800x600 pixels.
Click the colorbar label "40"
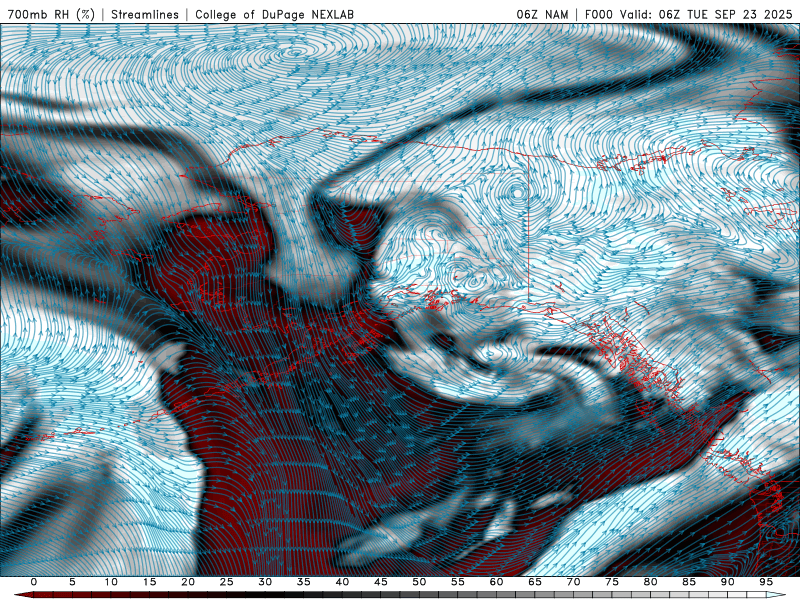[x=342, y=582]
